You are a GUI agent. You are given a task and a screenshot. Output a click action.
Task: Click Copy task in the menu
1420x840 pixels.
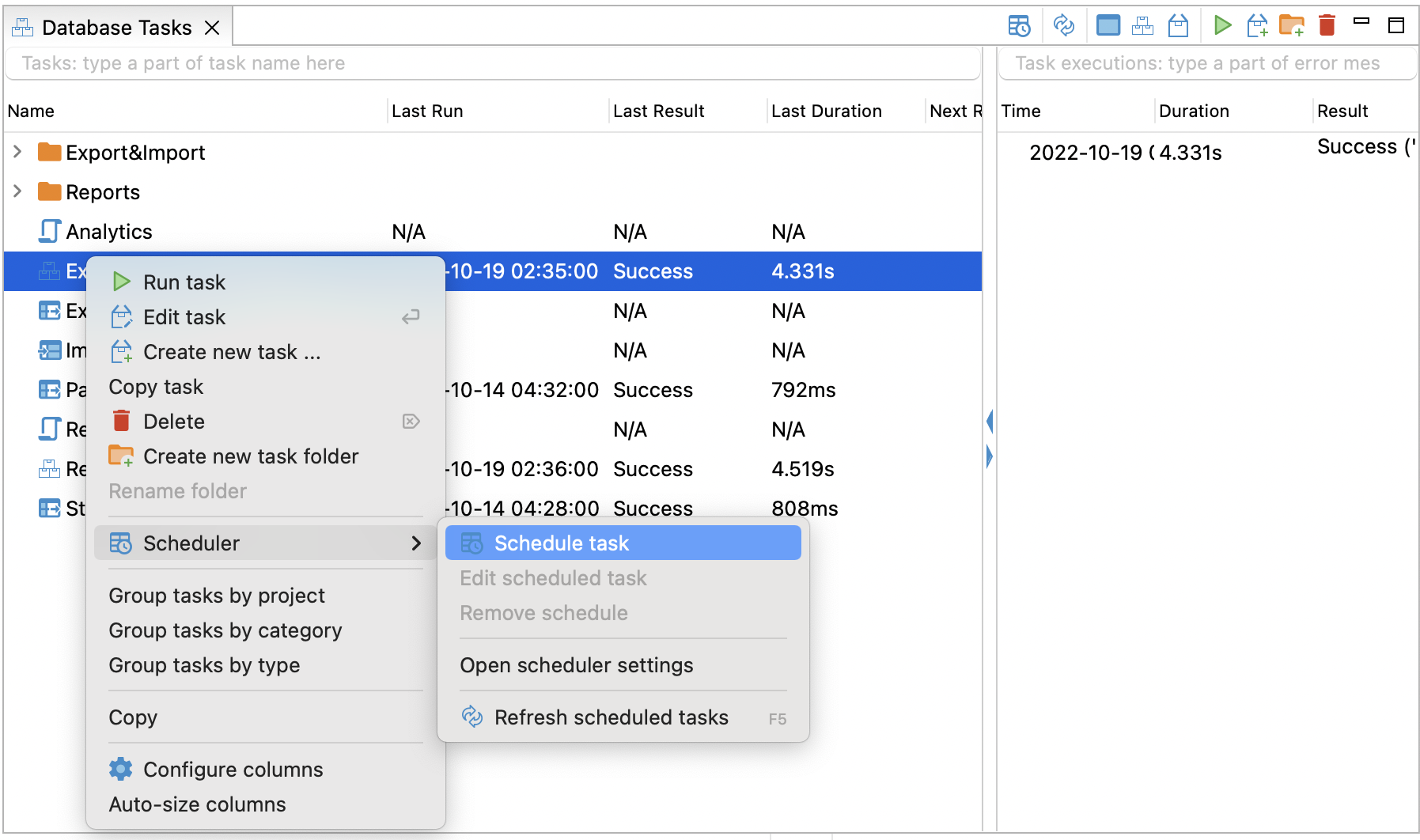(x=156, y=386)
